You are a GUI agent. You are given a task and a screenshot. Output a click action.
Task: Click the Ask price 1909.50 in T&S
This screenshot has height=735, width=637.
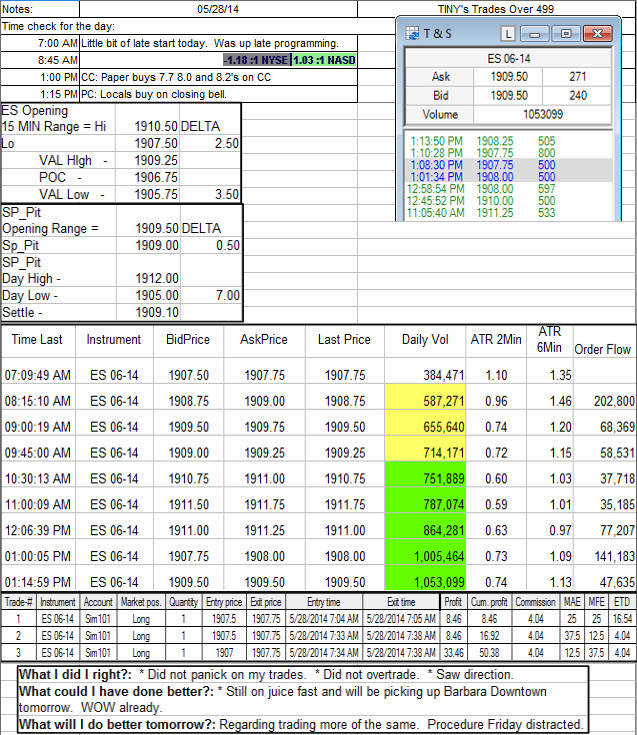point(509,76)
